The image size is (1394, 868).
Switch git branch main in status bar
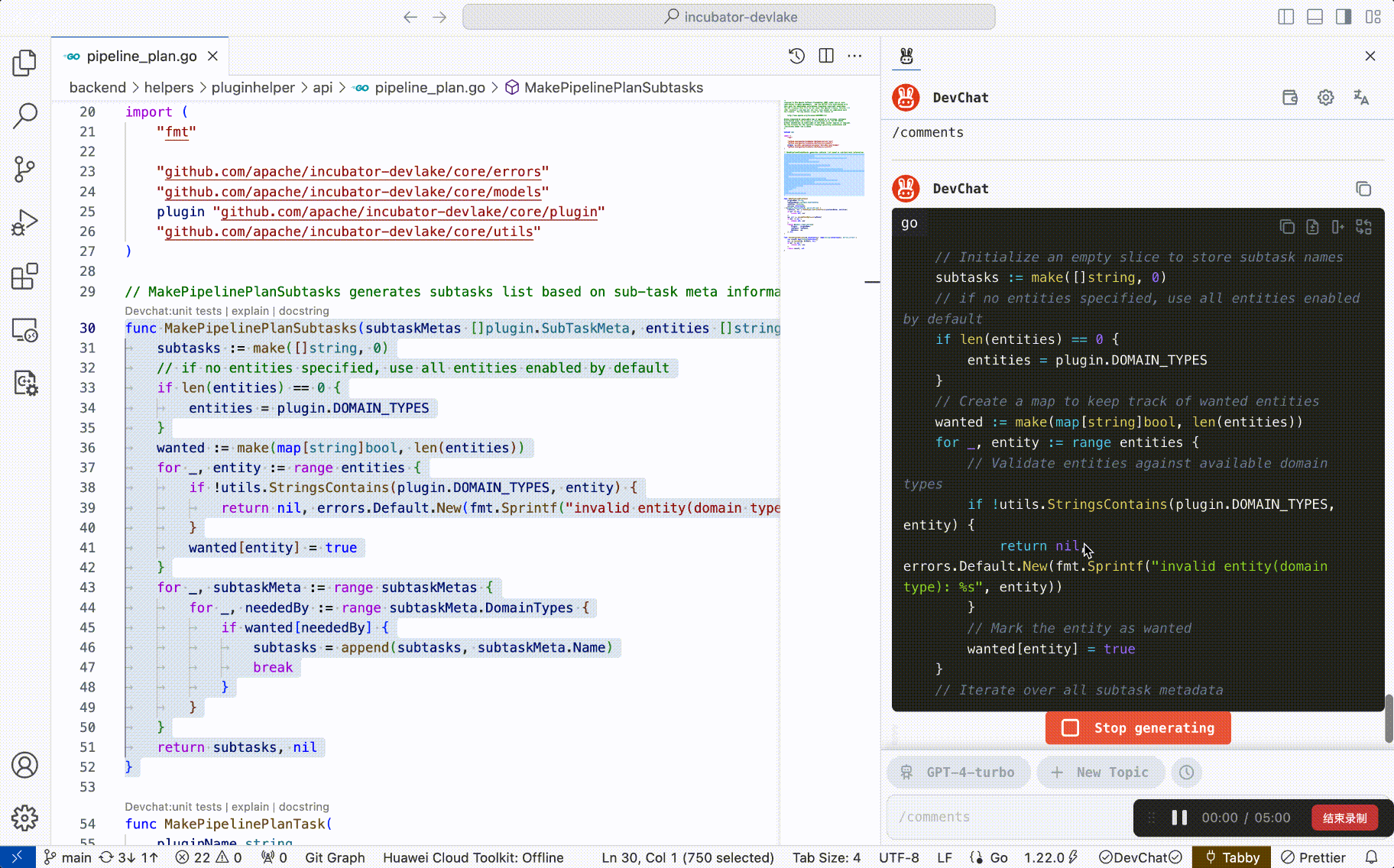coord(68,857)
